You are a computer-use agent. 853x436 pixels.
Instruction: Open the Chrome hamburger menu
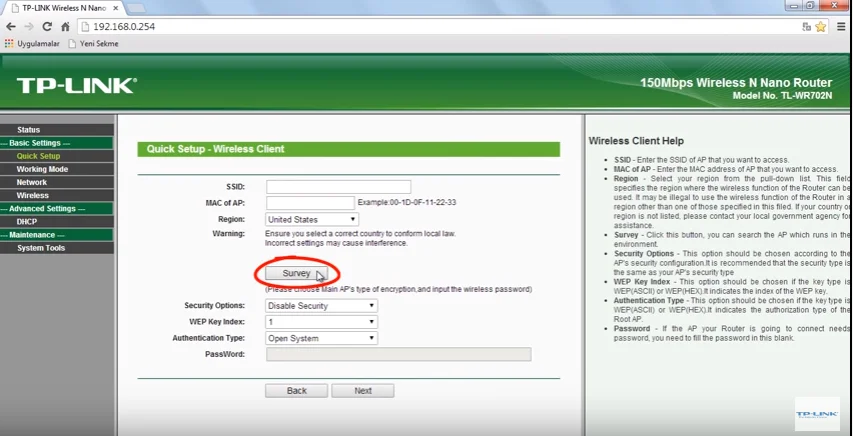(x=841, y=26)
